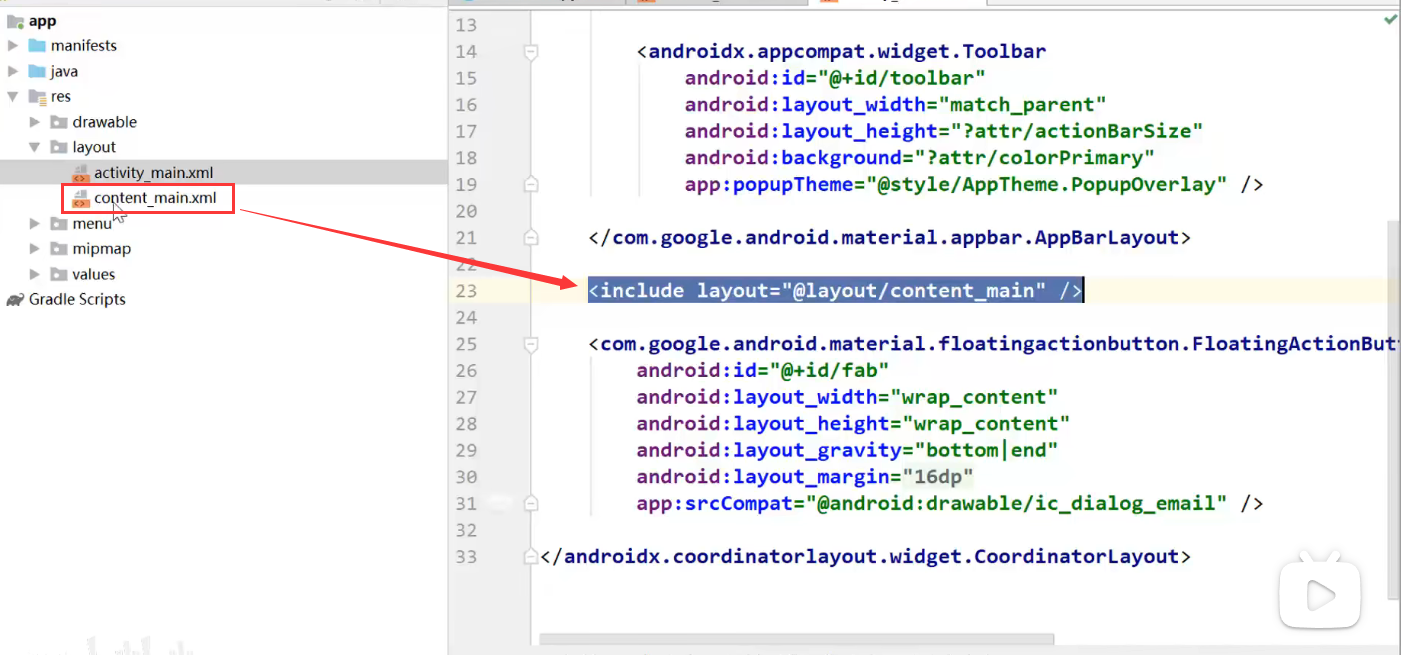Image resolution: width=1401 pixels, height=655 pixels.
Task: Expand the mipmap folder arrow
Action: tap(35, 249)
